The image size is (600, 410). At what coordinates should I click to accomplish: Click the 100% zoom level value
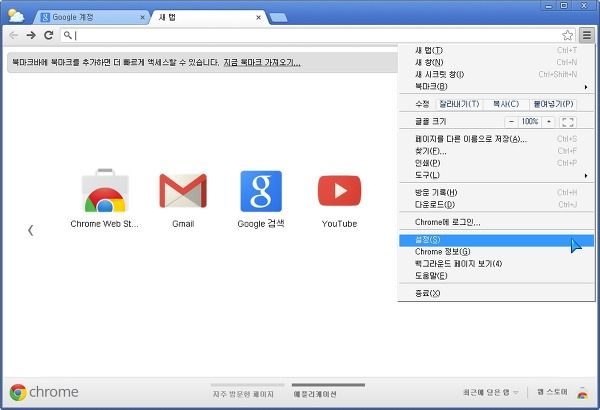[x=530, y=122]
